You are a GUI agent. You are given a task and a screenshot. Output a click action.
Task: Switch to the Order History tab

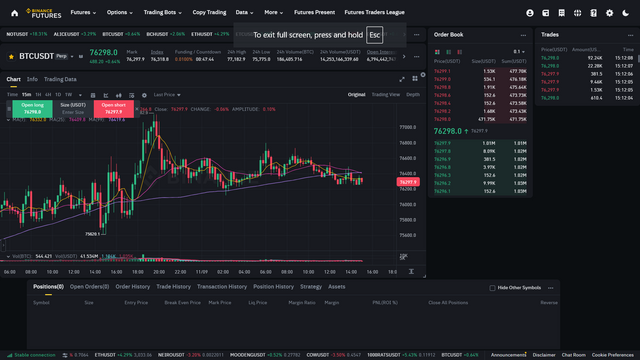(x=133, y=287)
